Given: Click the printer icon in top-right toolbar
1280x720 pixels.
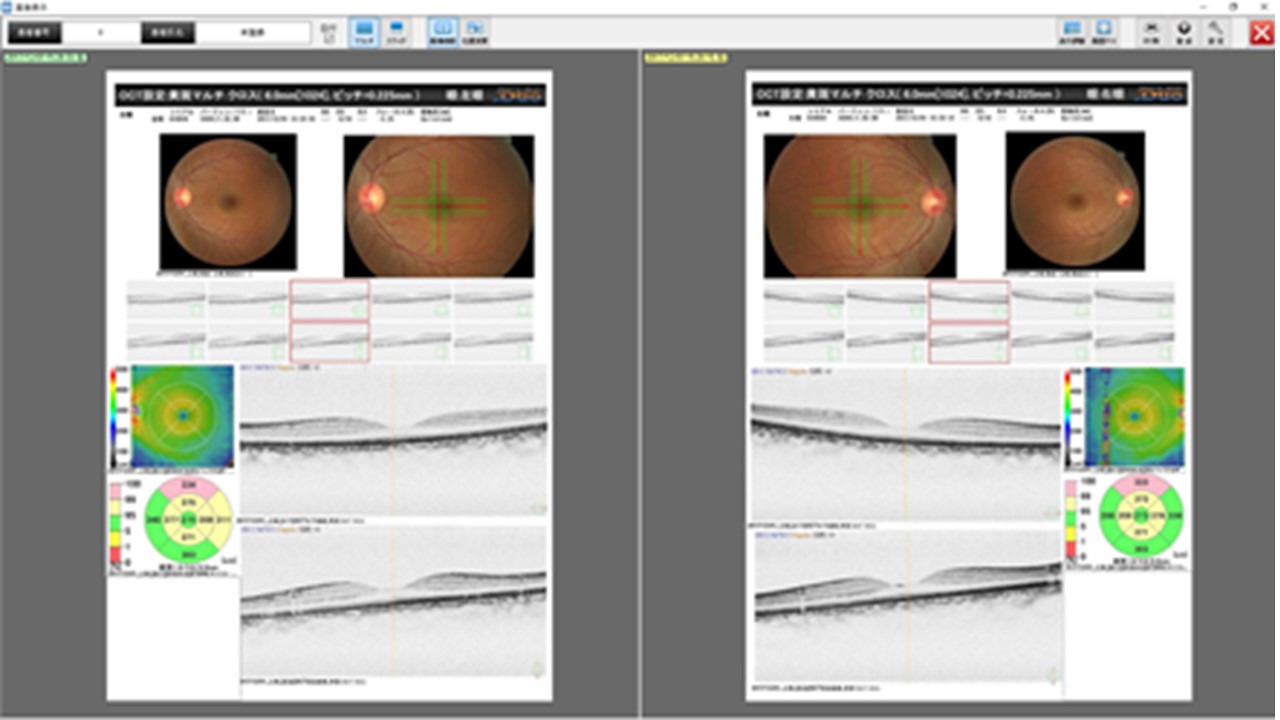Looking at the screenshot, I should tap(1151, 32).
